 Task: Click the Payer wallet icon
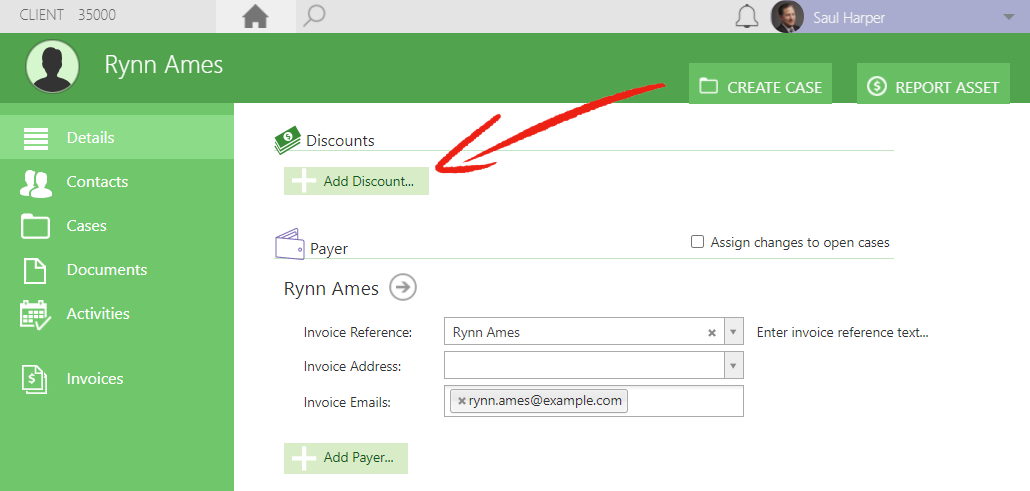pos(290,245)
